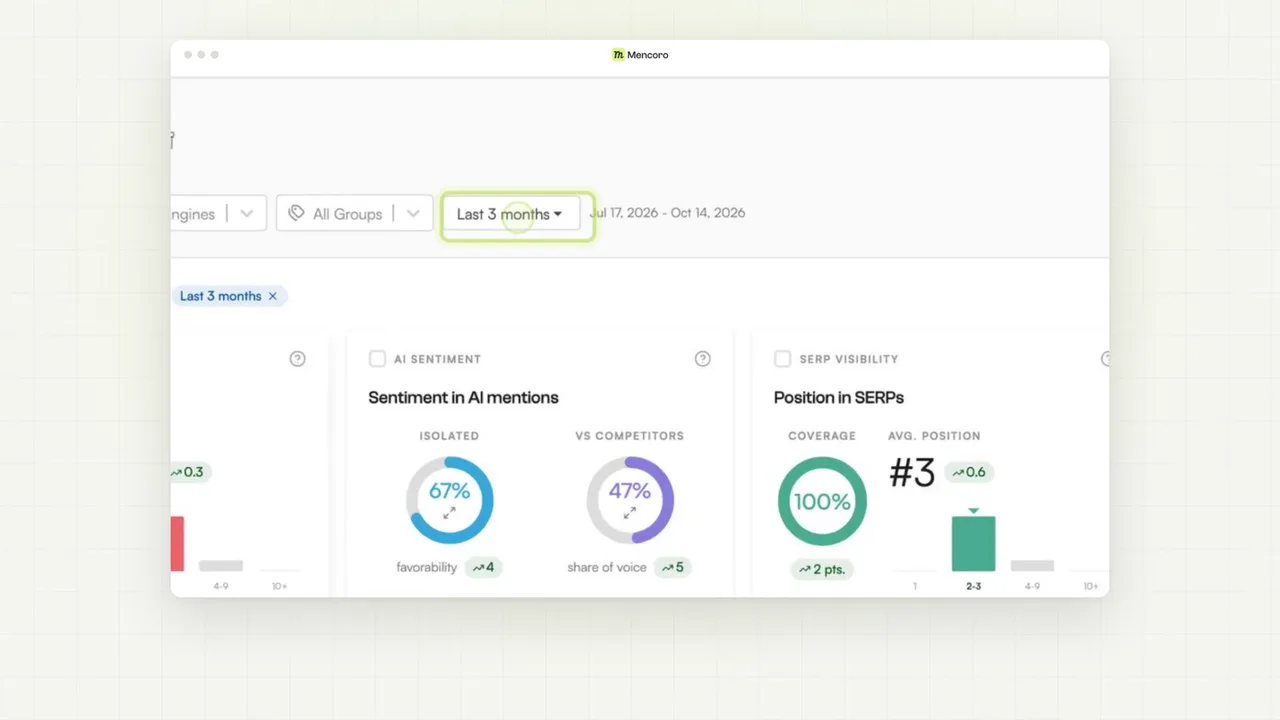Image resolution: width=1280 pixels, height=720 pixels.
Task: Expand the All Groups chevron
Action: pos(413,214)
